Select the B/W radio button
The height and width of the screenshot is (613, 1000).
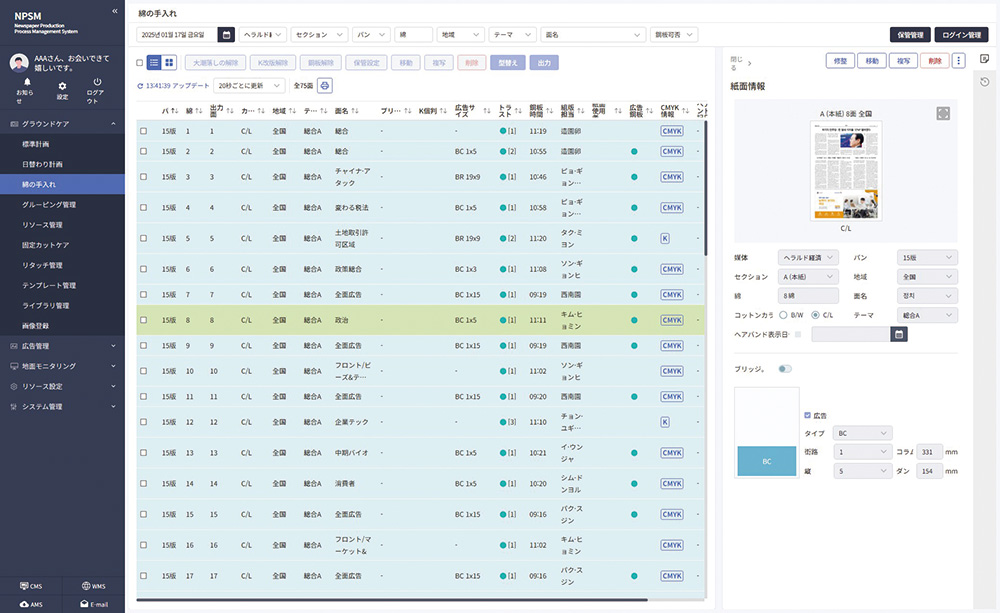783,315
